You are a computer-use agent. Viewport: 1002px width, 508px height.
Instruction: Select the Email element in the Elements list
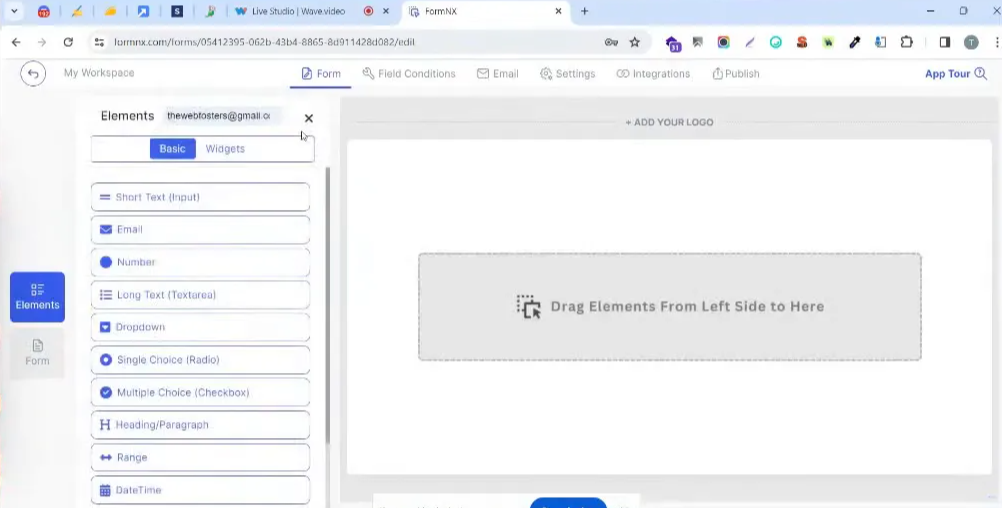click(x=200, y=229)
